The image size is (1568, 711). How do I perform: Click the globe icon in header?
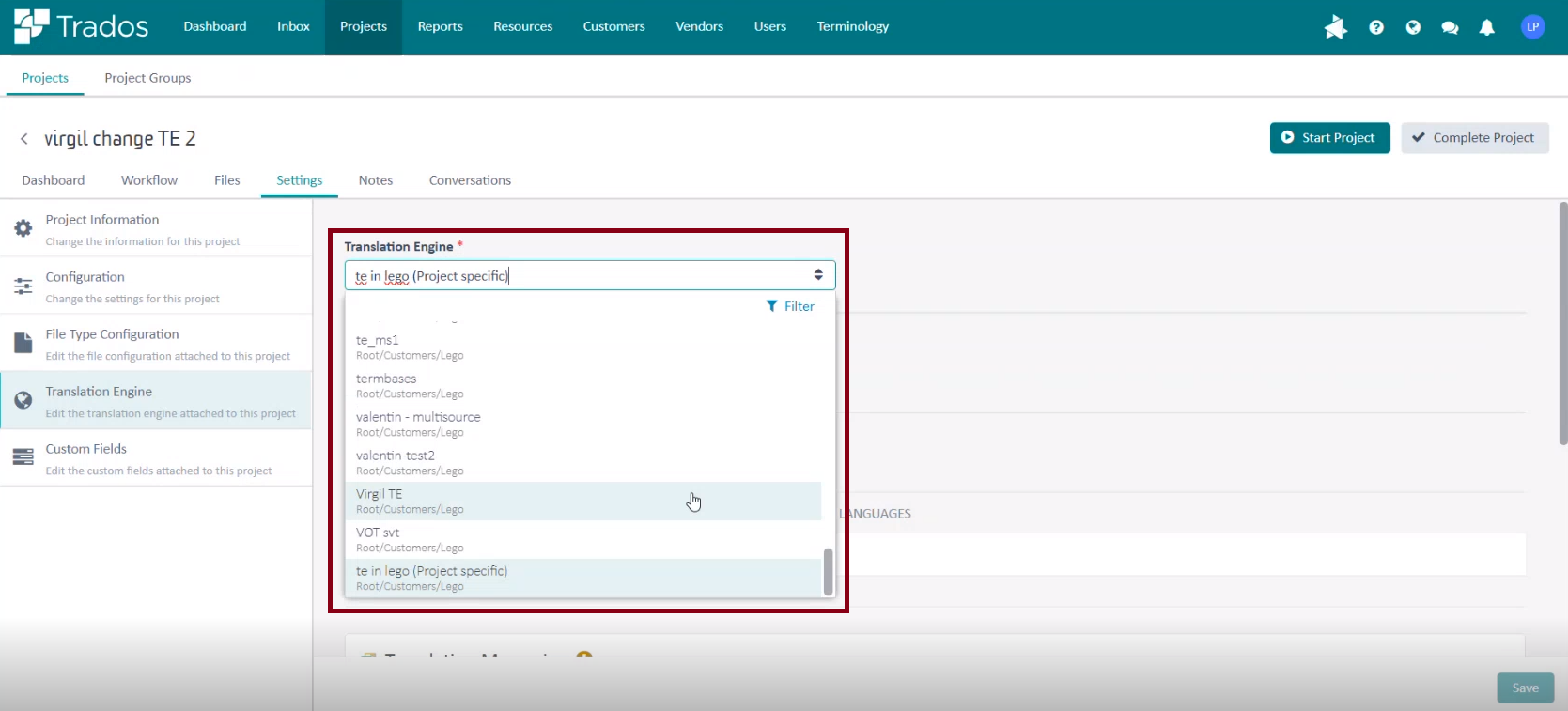tap(1412, 27)
